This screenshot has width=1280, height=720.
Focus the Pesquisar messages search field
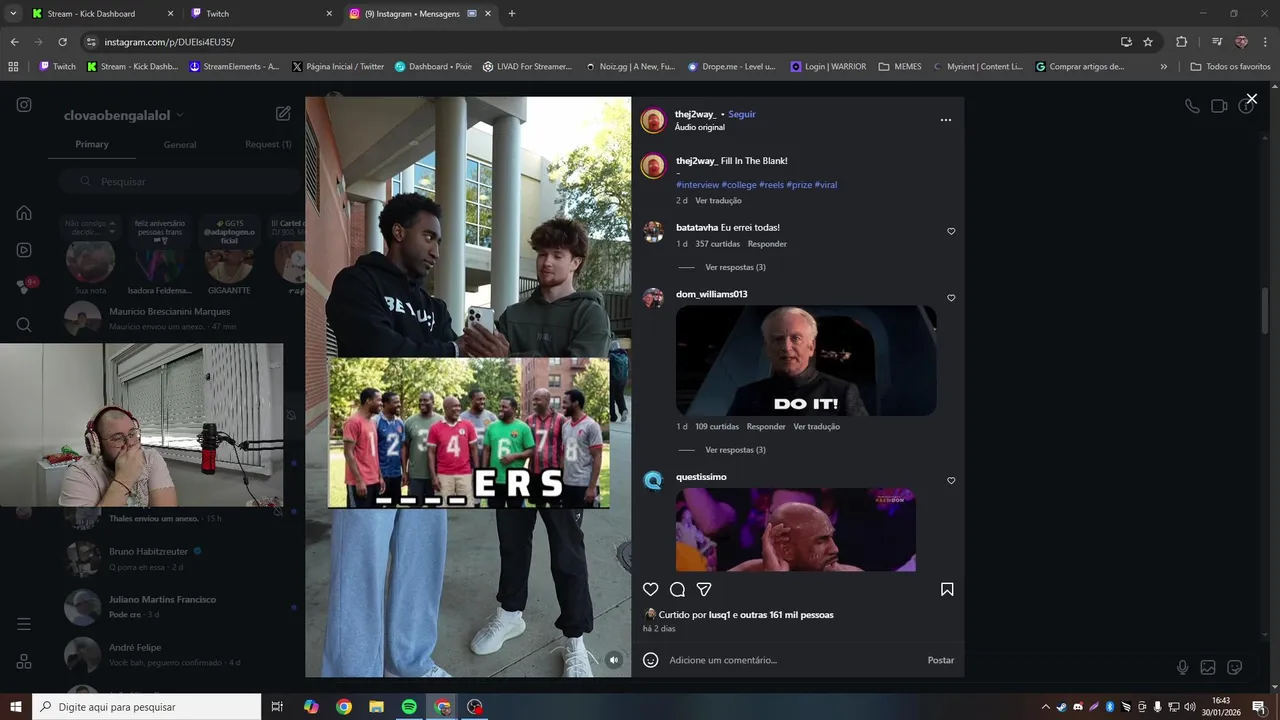click(180, 182)
